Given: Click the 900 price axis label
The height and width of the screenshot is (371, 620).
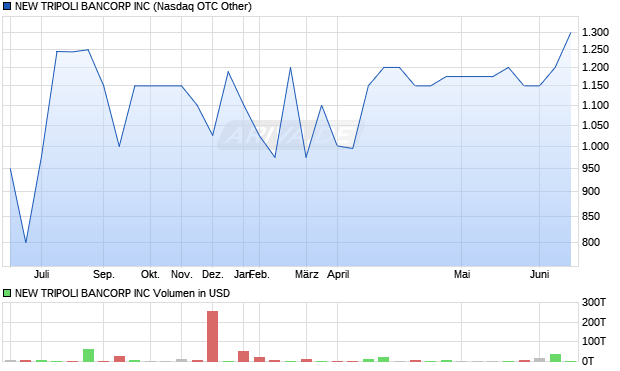Looking at the screenshot, I should click(591, 191).
